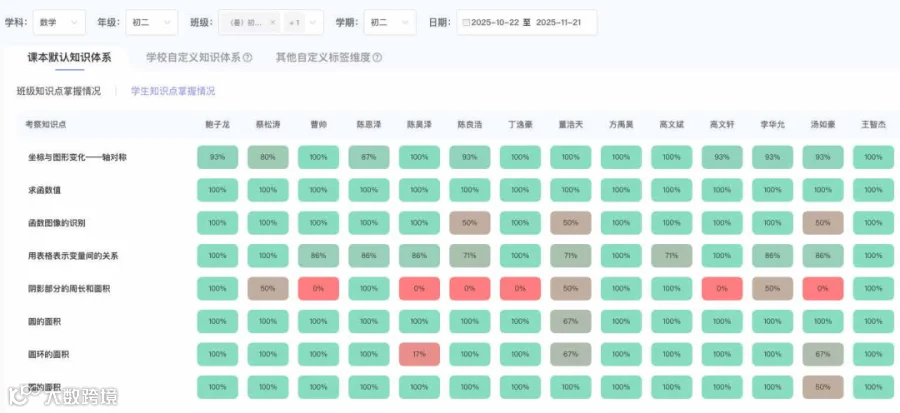Image resolution: width=900 pixels, height=413 pixels.
Task: Click 陈昊泽's red 17% cell for 圆环的面积
Action: click(x=419, y=354)
